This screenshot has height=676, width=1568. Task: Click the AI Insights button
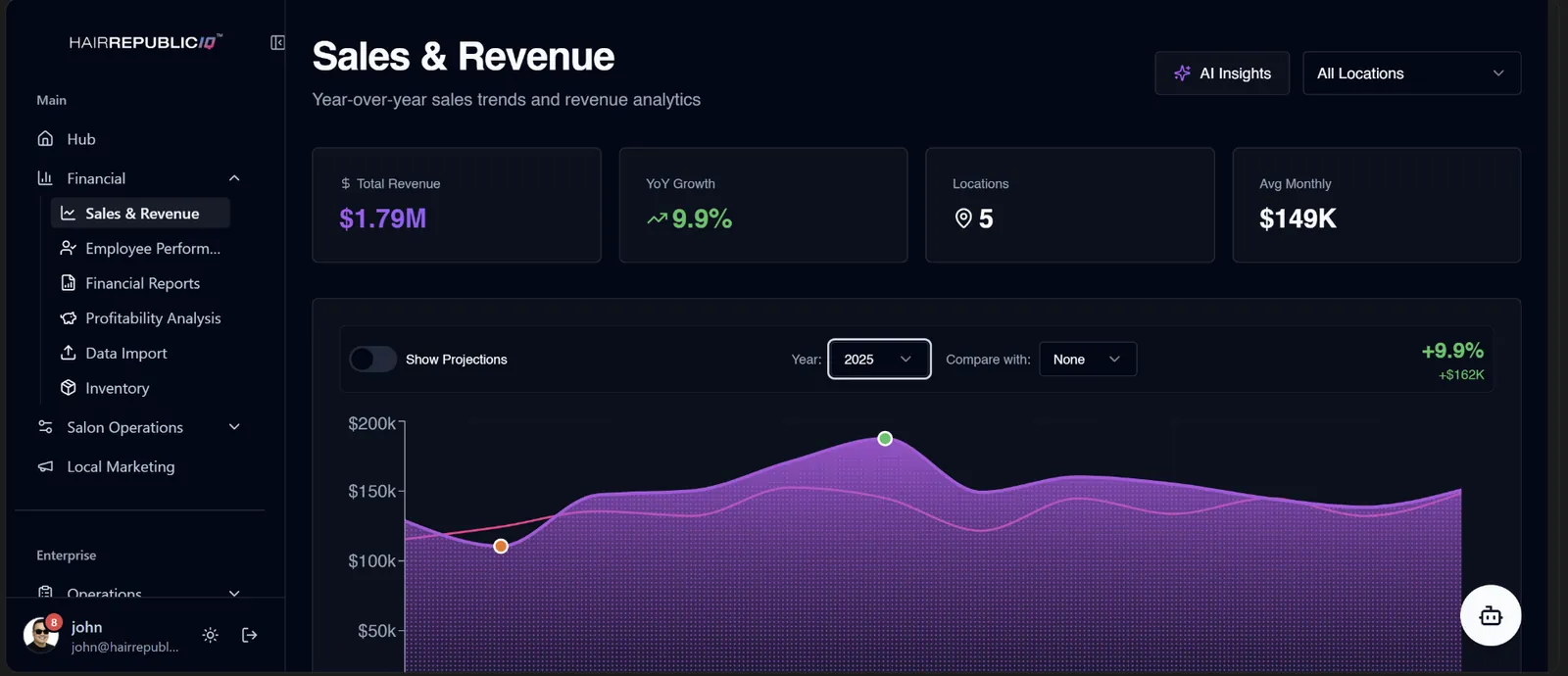pyautogui.click(x=1222, y=73)
